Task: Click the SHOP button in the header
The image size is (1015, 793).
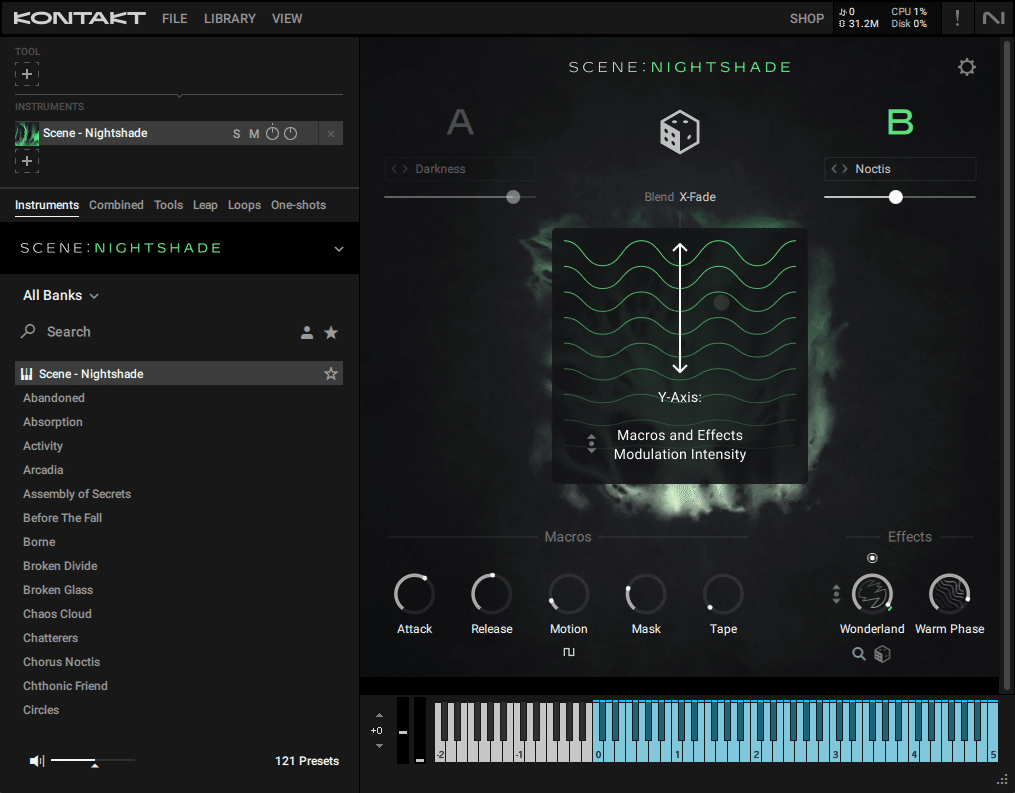Action: coord(806,18)
